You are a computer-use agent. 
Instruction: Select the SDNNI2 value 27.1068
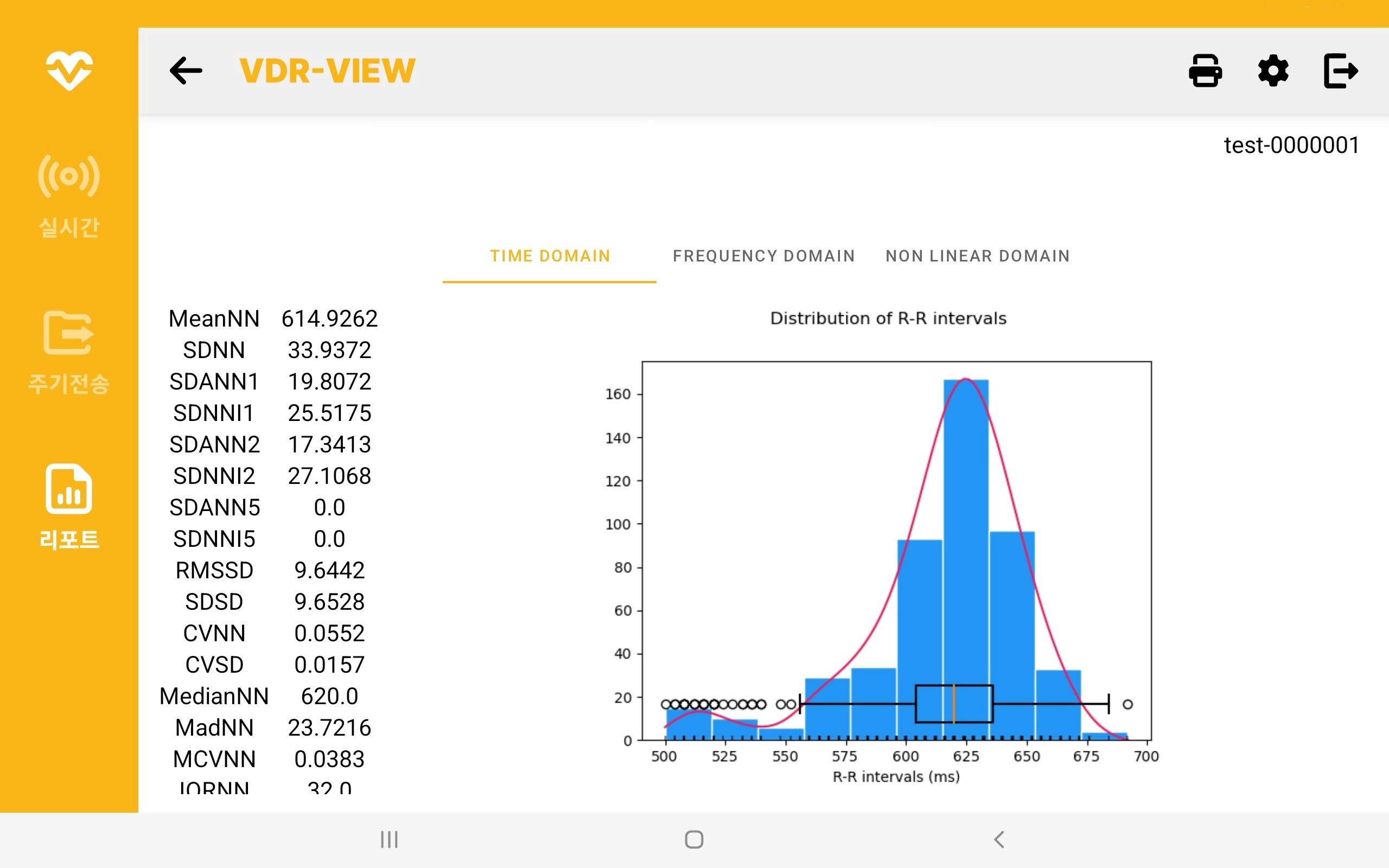(x=329, y=476)
